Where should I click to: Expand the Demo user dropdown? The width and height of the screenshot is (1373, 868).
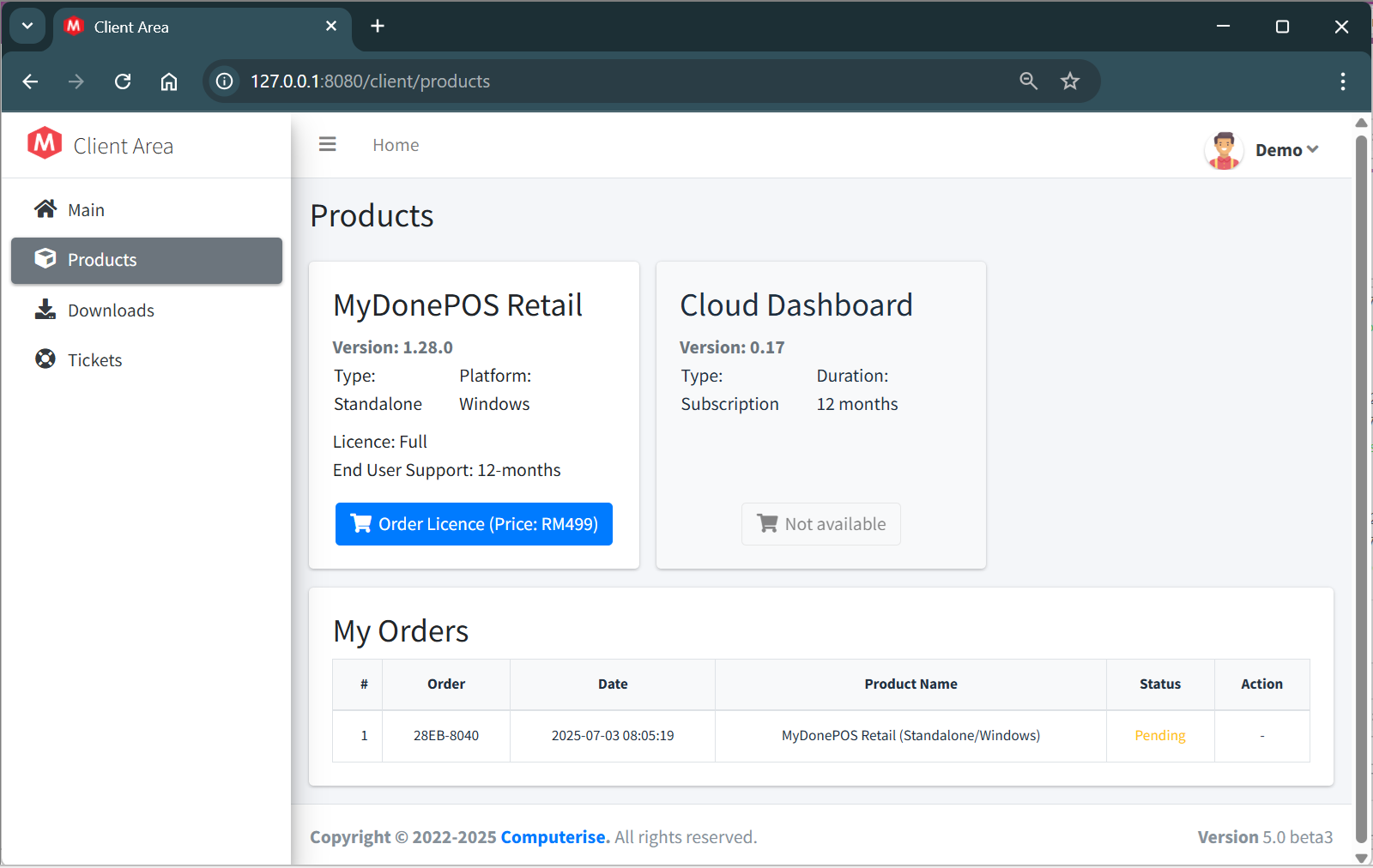click(x=1286, y=150)
